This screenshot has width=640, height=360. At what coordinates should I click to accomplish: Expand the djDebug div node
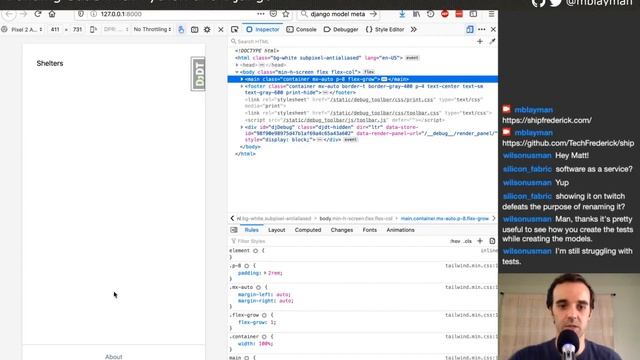pos(242,127)
